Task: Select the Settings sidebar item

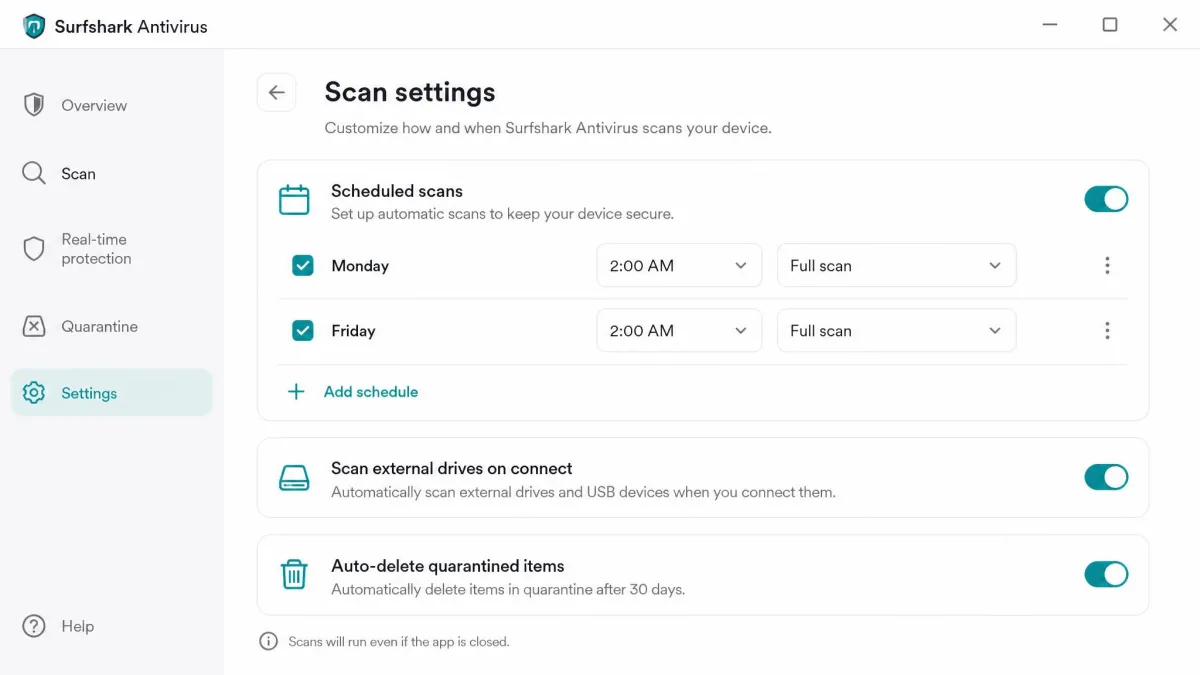Action: click(x=112, y=393)
